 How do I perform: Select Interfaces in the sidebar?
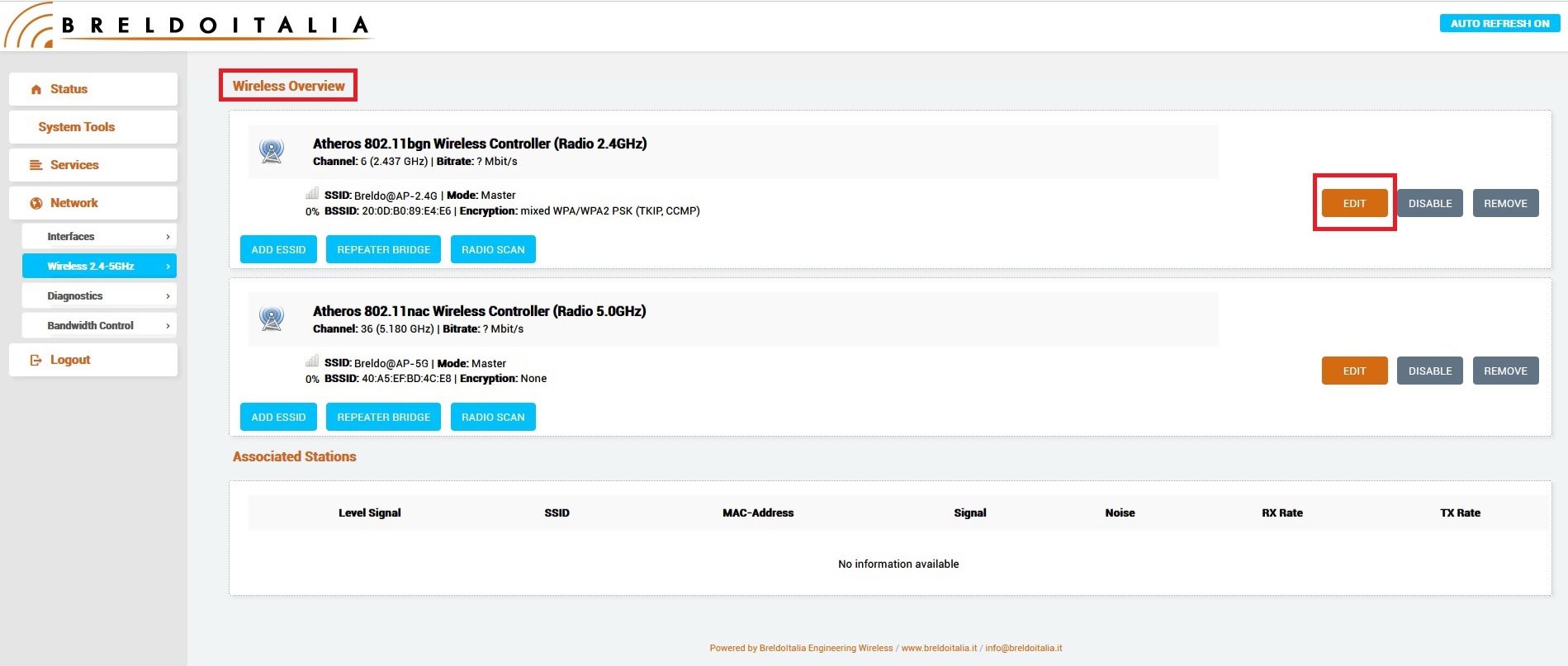[x=99, y=237]
